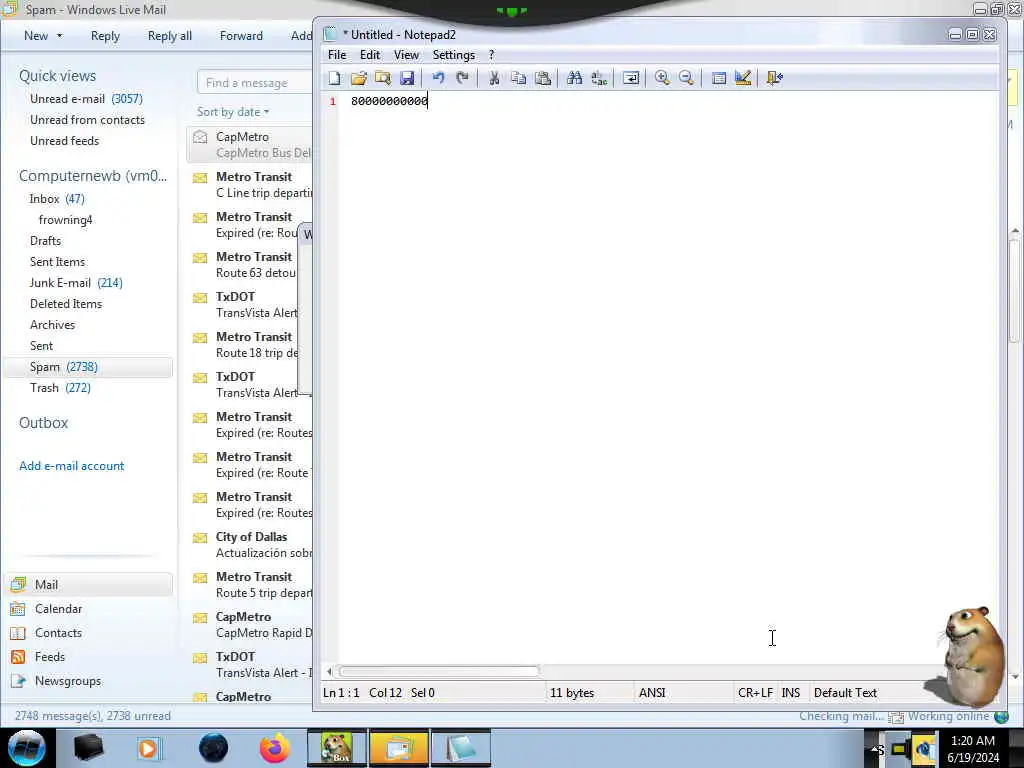Image resolution: width=1024 pixels, height=768 pixels.
Task: Open the syntax scheme selector icon
Action: click(x=718, y=78)
